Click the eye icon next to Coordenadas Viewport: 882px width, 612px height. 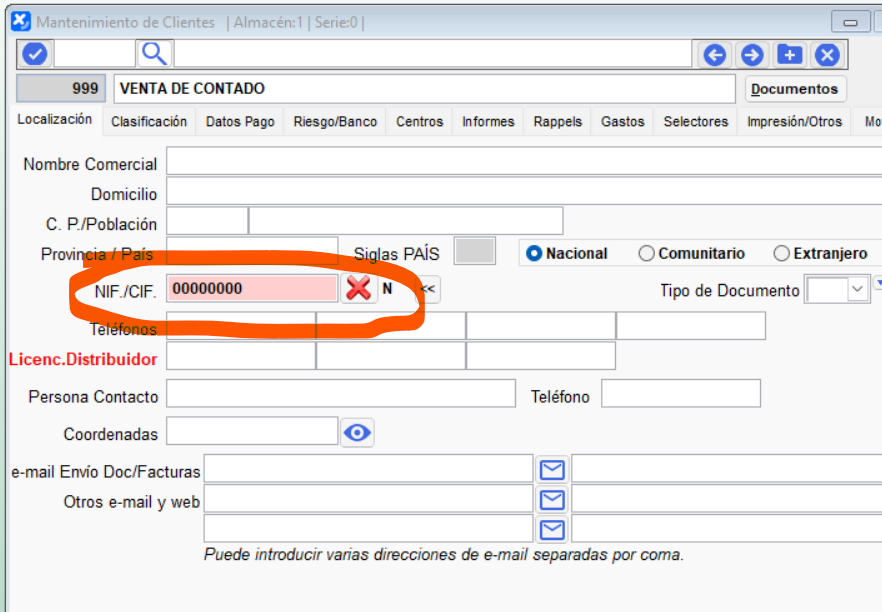pos(357,432)
